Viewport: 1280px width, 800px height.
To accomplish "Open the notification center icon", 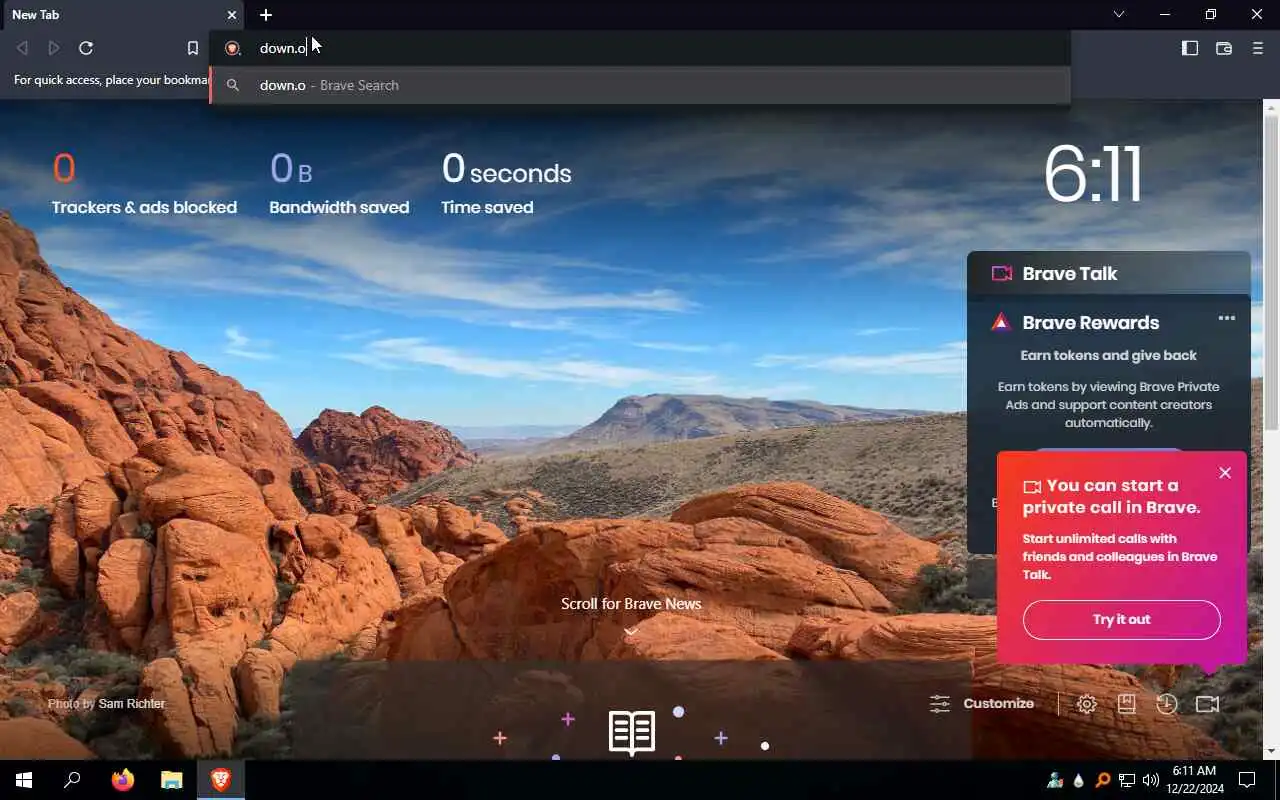I will [x=1247, y=780].
